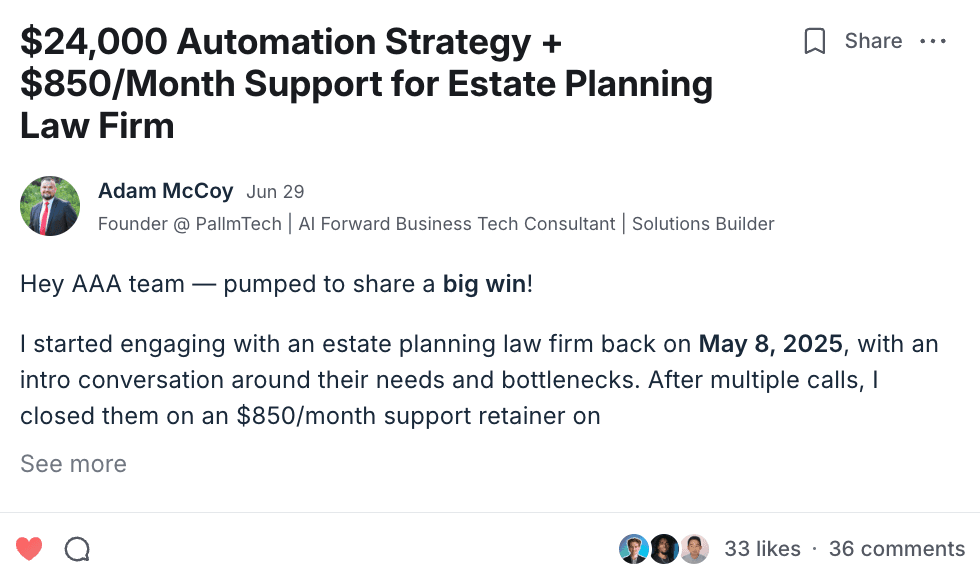
Task: Click Adam McCoy's profile picture
Action: (50, 206)
